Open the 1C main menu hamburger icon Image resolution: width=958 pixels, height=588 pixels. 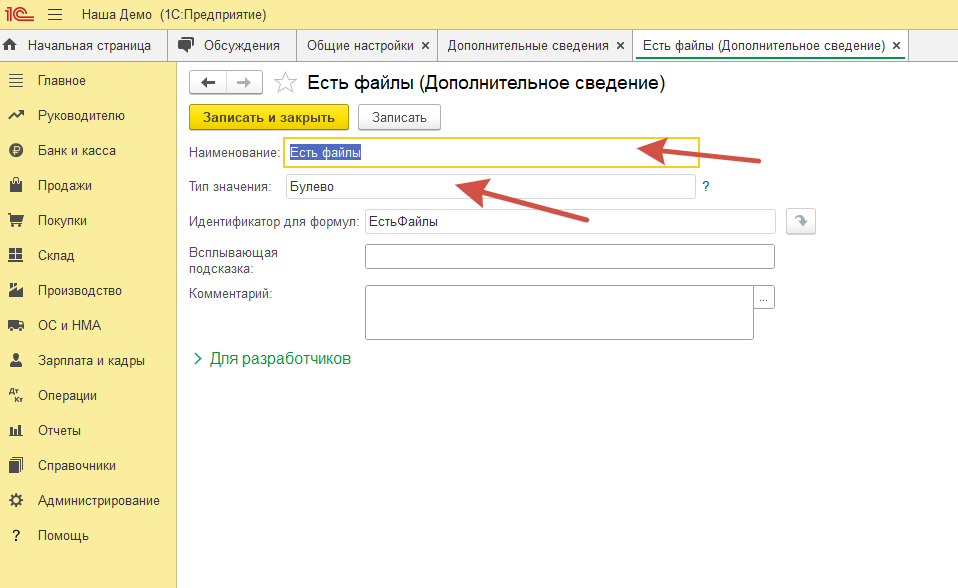(x=55, y=15)
